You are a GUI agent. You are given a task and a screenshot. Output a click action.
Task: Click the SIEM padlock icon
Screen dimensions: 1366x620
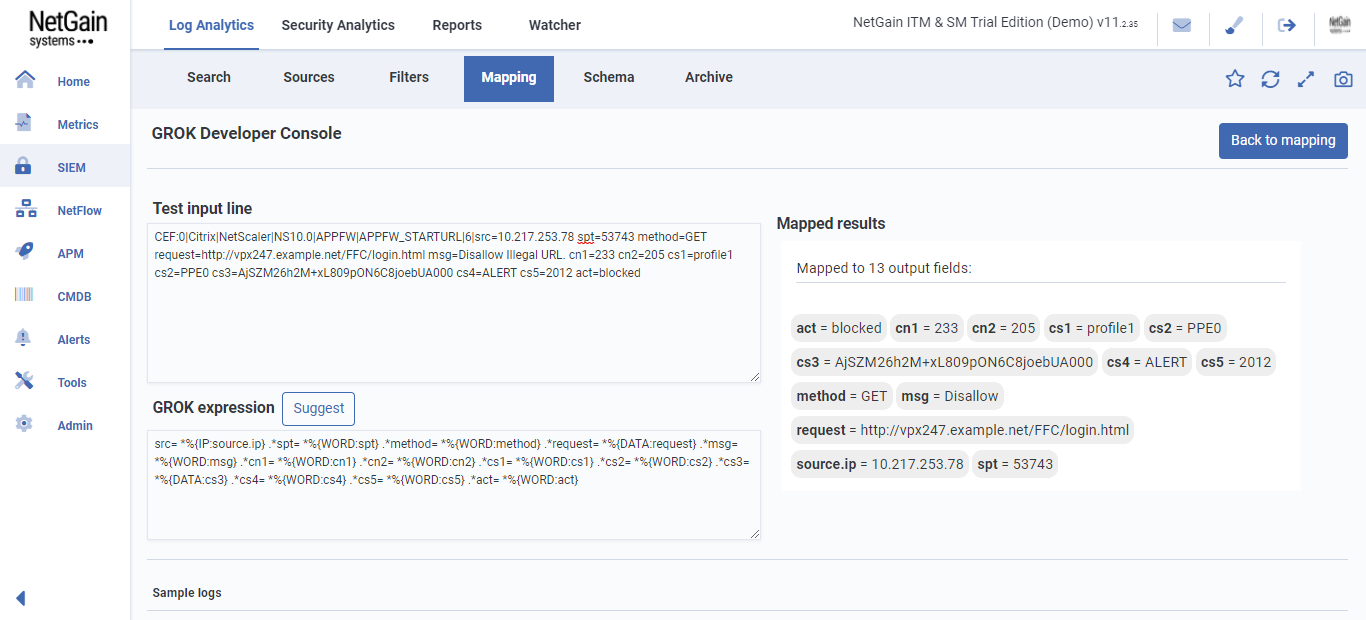pos(24,166)
